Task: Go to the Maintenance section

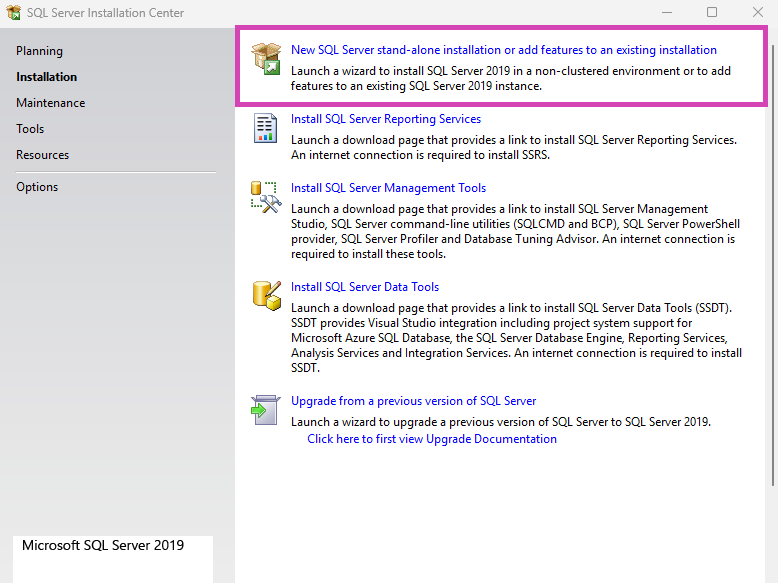Action: point(51,103)
